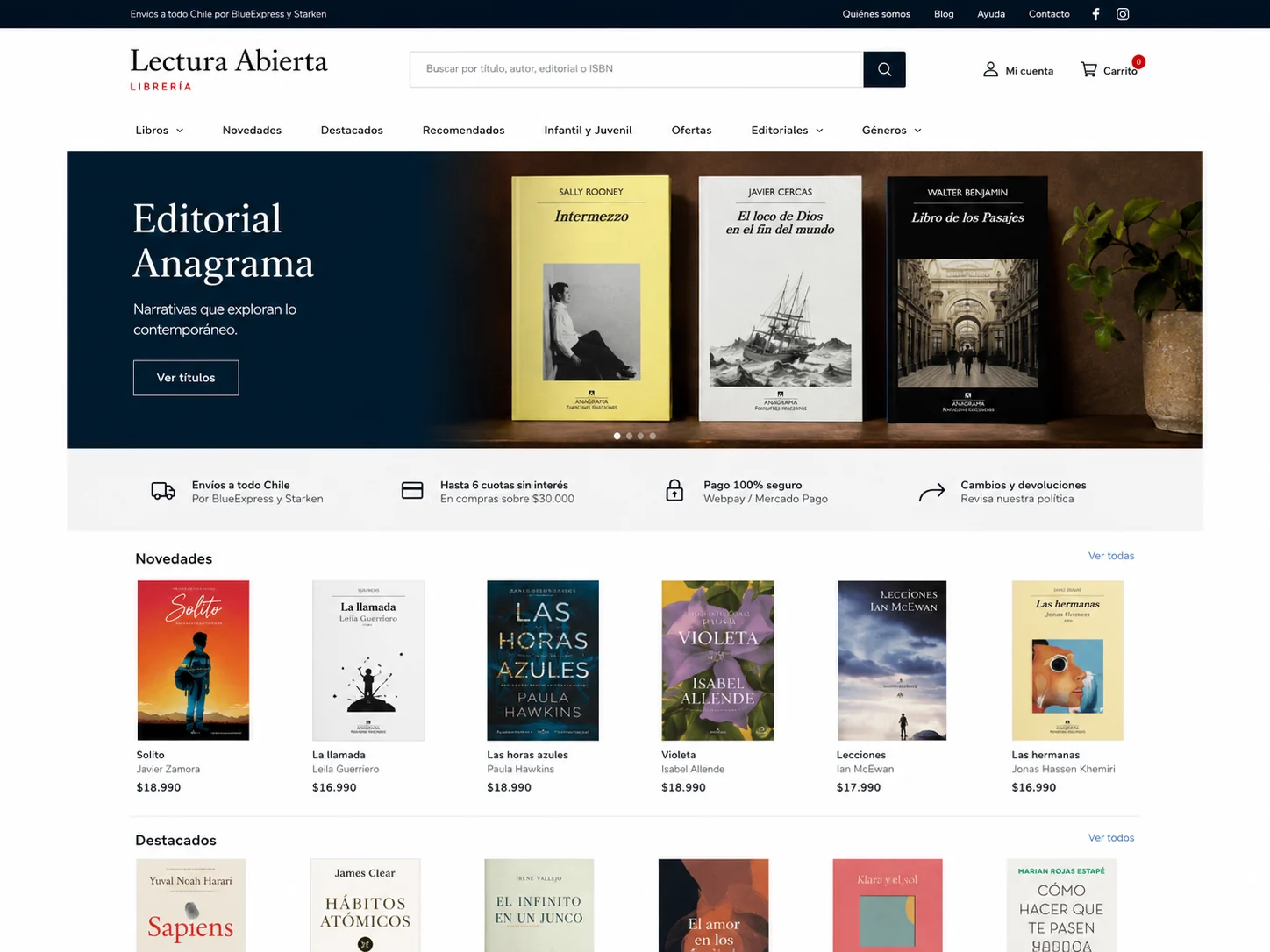Click Cambios y devoluciones text

coord(1023,485)
